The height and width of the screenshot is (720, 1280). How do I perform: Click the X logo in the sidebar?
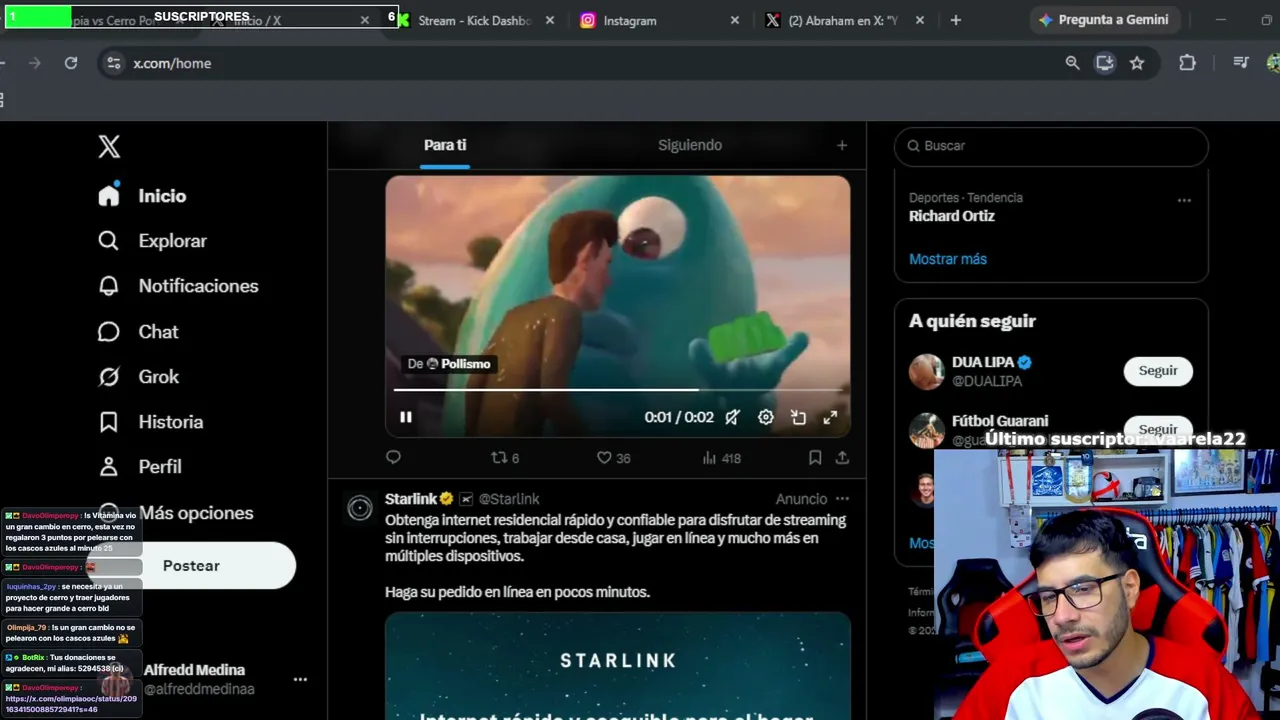coord(109,147)
